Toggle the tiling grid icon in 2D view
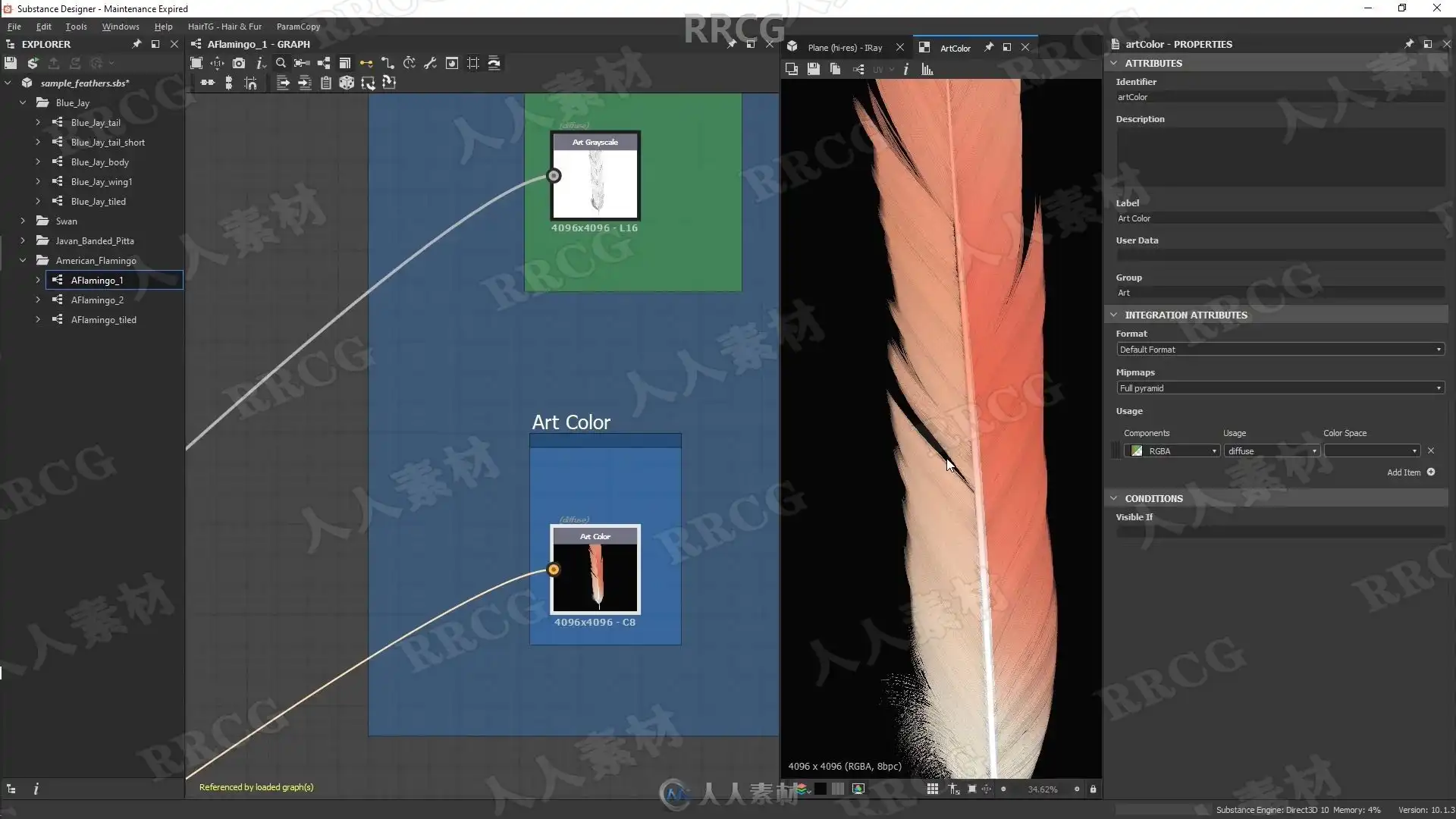Viewport: 1456px width, 819px height. coord(932,789)
